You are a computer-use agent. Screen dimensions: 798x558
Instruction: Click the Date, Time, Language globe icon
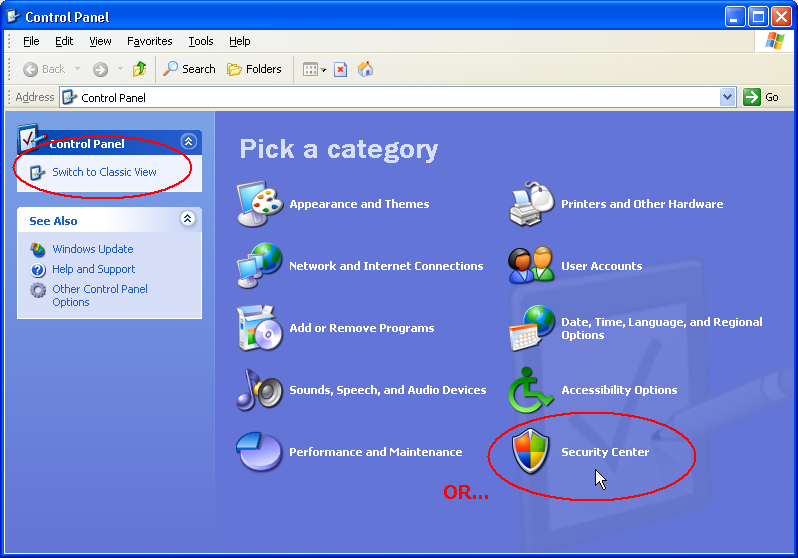[532, 328]
